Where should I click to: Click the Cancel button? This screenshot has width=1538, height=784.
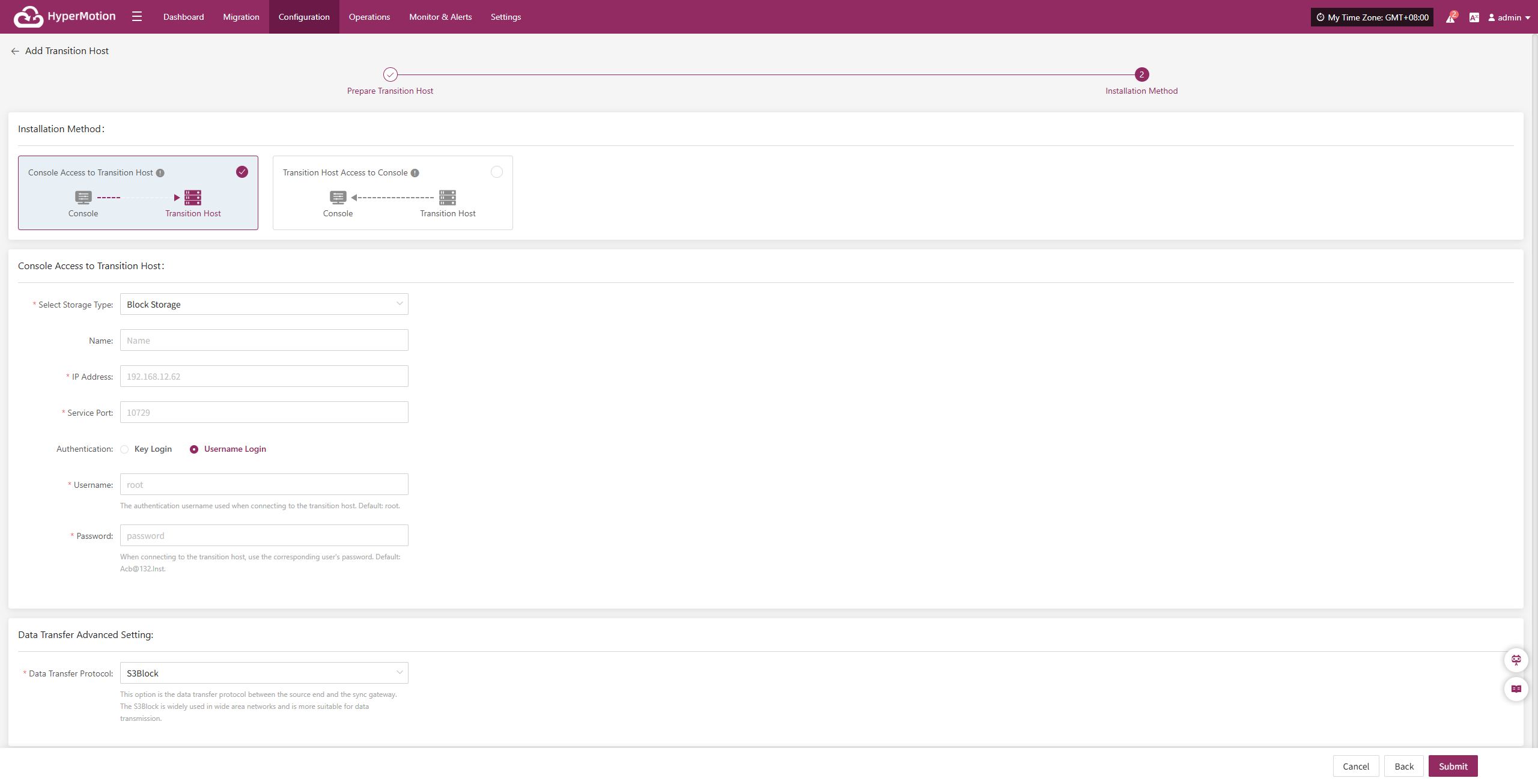pyautogui.click(x=1355, y=767)
